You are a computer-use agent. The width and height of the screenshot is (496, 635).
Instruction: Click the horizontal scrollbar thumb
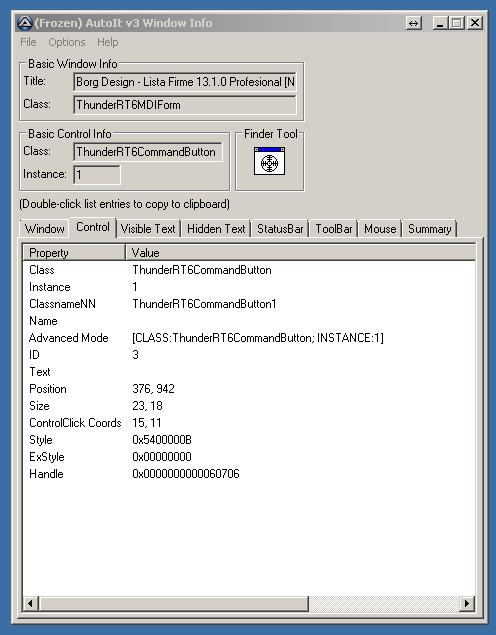click(173, 603)
